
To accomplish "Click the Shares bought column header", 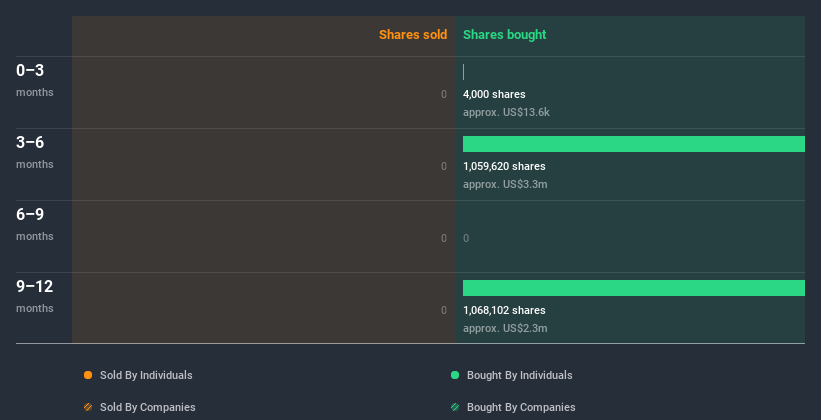I will tap(505, 35).
